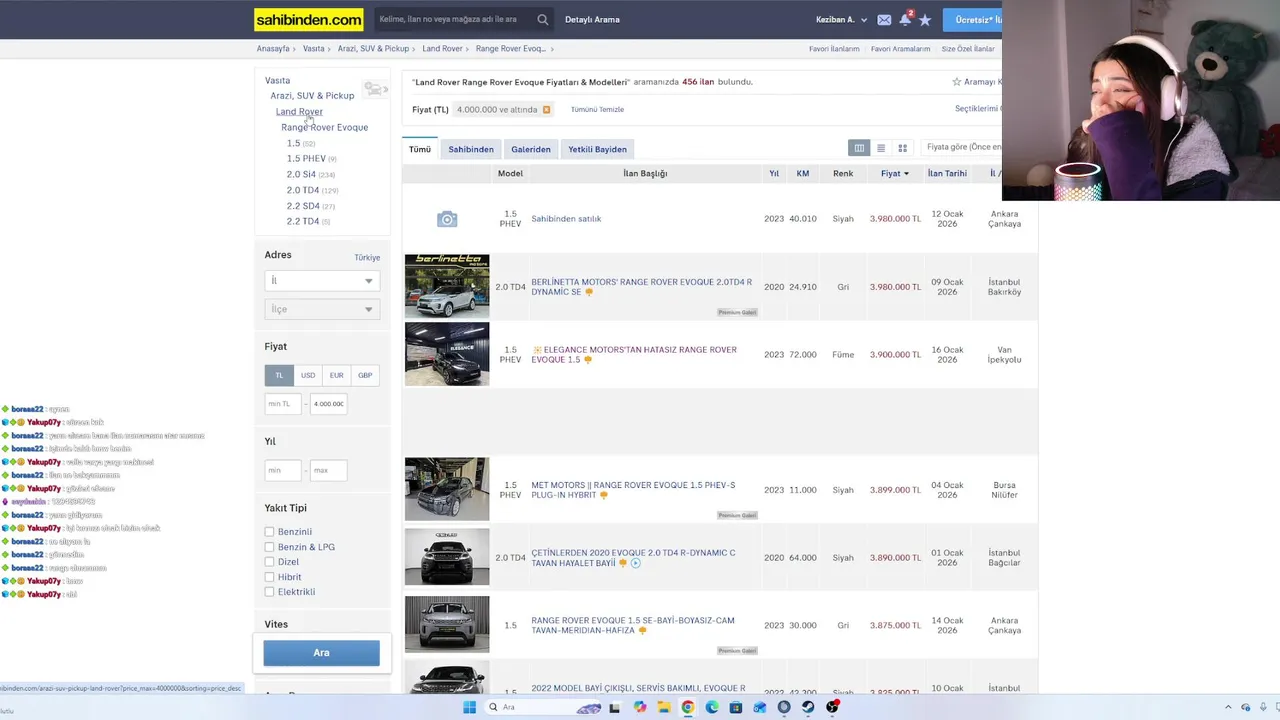The width and height of the screenshot is (1280, 720).
Task: Check the Benzin & LPG fuel box
Action: click(269, 547)
